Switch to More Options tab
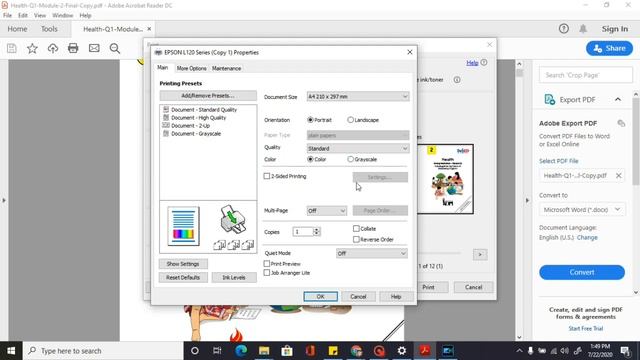 click(191, 68)
